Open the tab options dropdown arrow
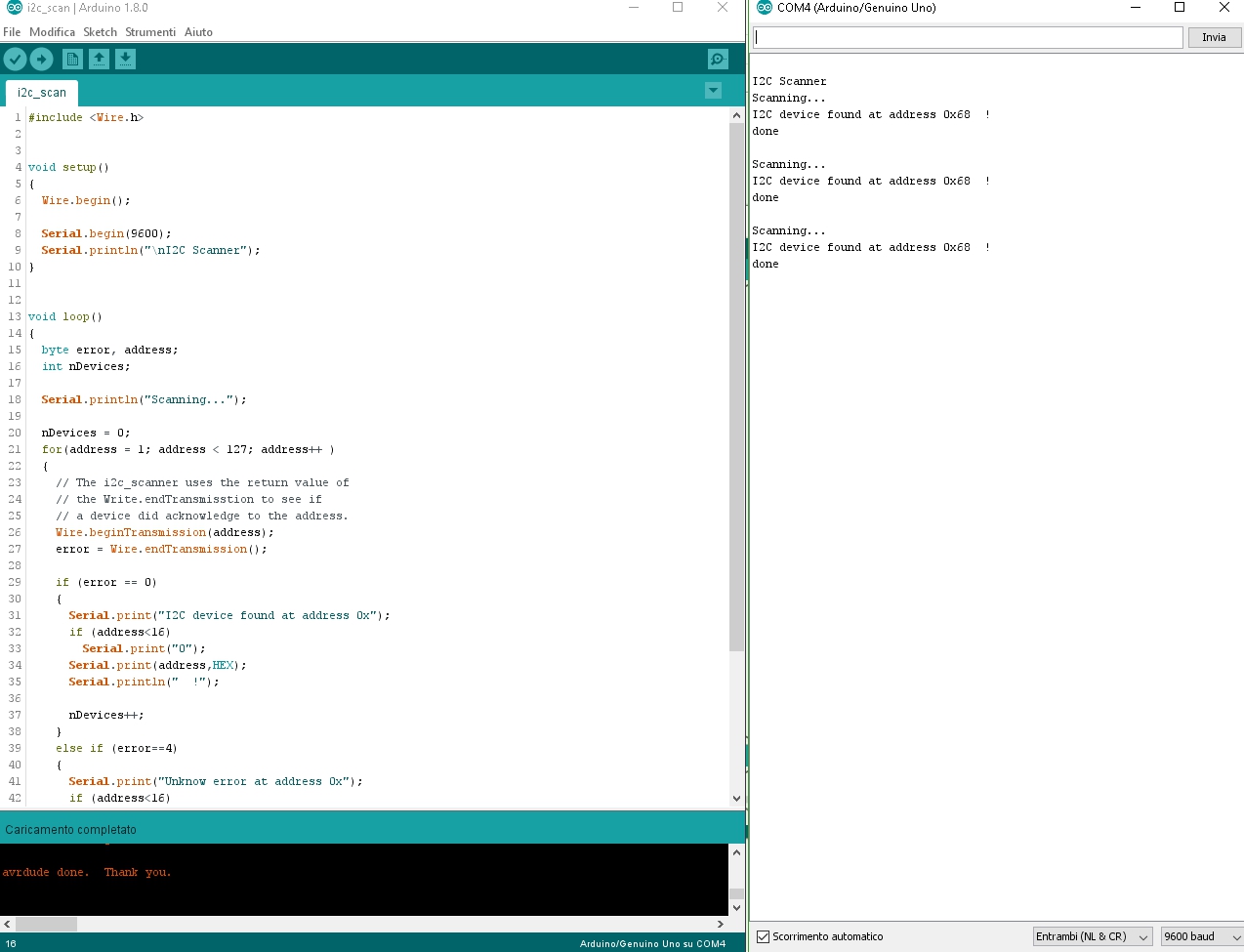Viewport: 1244px width, 952px height. (713, 91)
